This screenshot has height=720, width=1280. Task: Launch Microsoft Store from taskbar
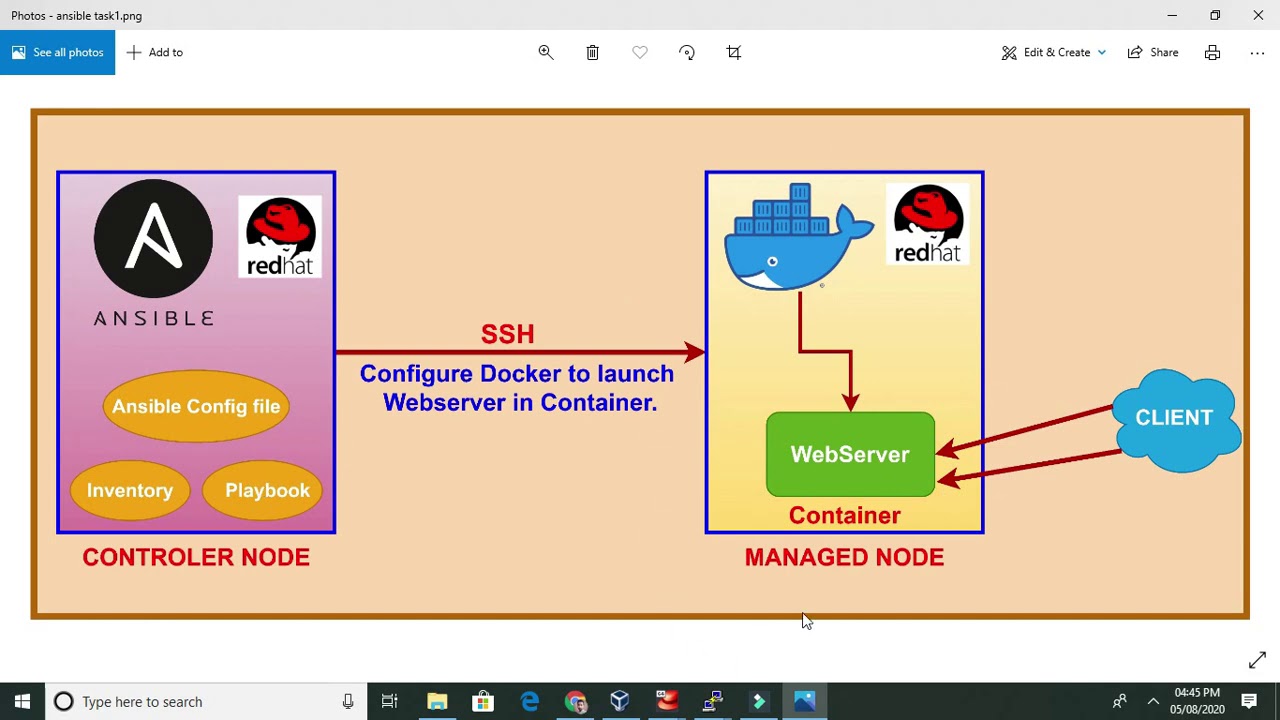click(483, 701)
